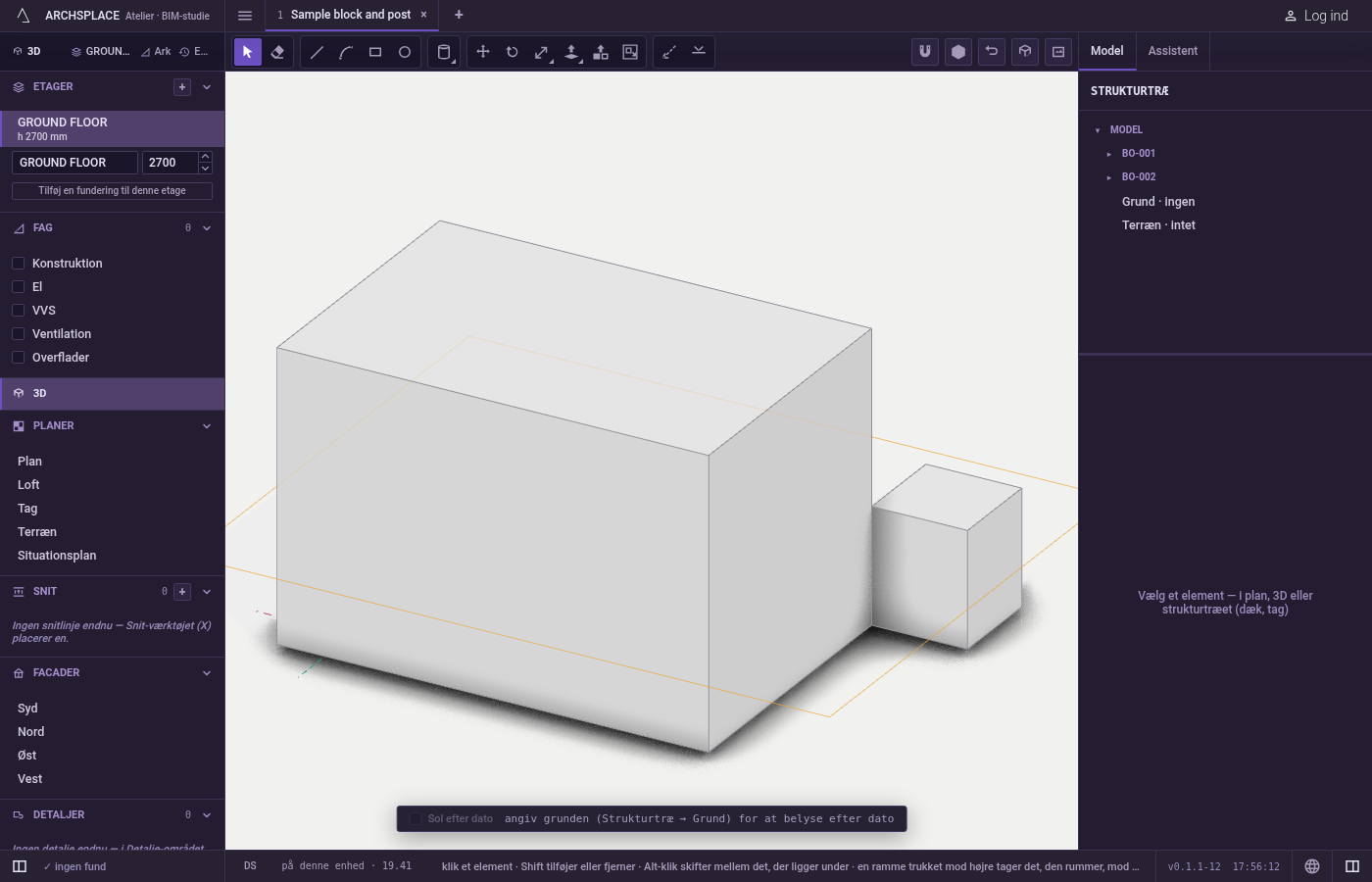Open the Ark tab in left header
Image resolution: width=1372 pixels, height=882 pixels.
[156, 52]
